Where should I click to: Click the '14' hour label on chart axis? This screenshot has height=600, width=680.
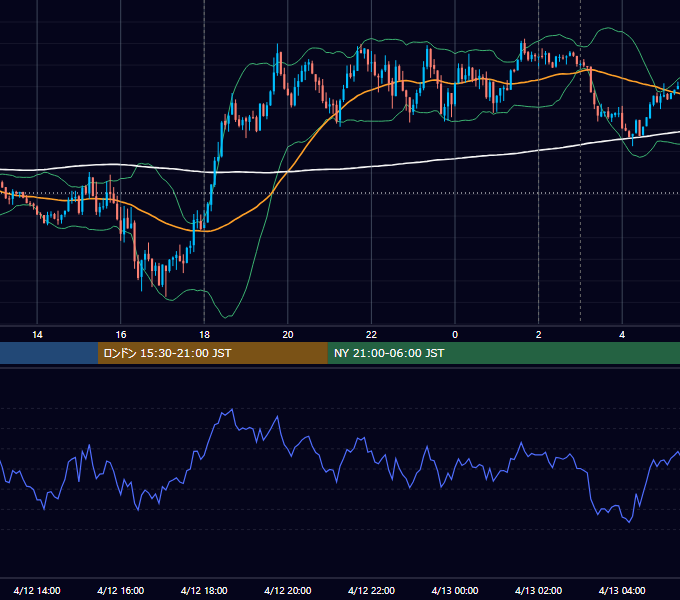point(37,335)
